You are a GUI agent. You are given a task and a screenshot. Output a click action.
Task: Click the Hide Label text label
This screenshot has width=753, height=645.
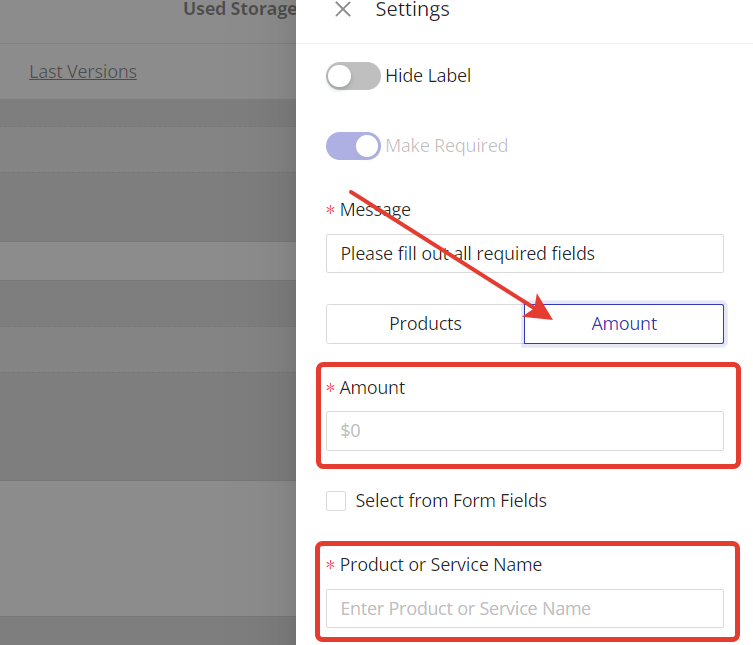tap(428, 76)
